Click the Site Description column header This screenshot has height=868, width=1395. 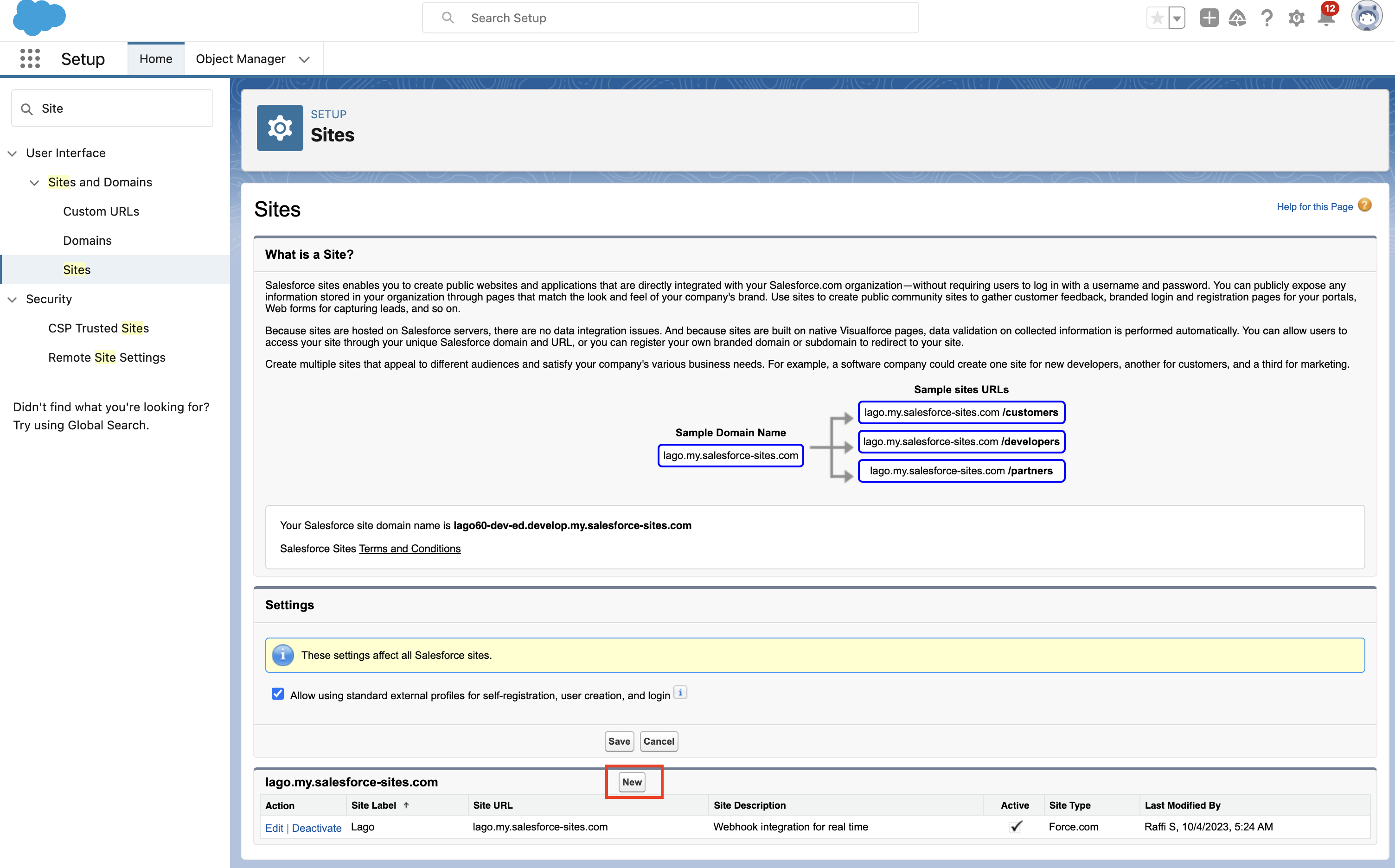(749, 805)
